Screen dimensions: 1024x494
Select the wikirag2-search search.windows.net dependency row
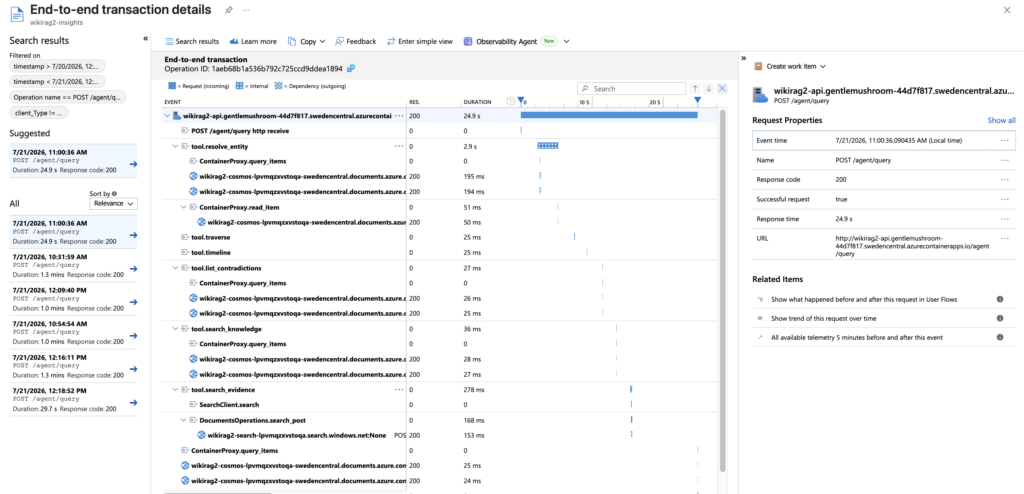pos(441,435)
